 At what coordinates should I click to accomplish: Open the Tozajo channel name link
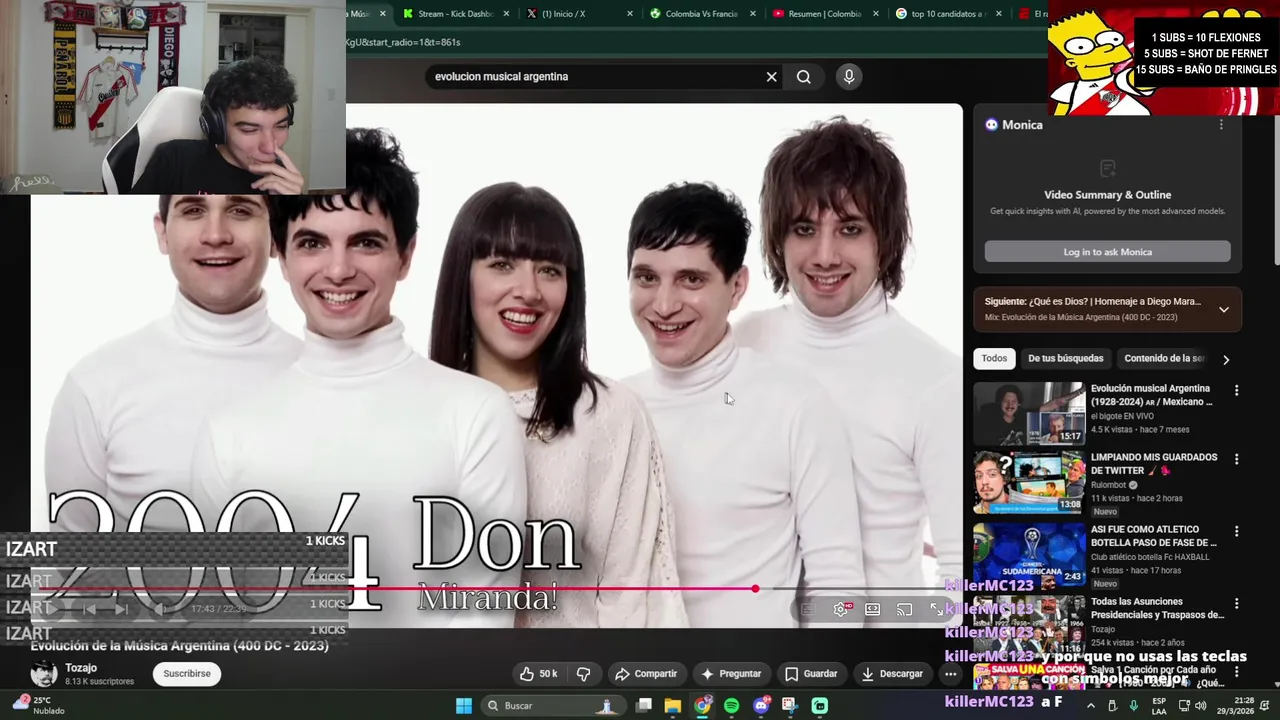(x=81, y=668)
